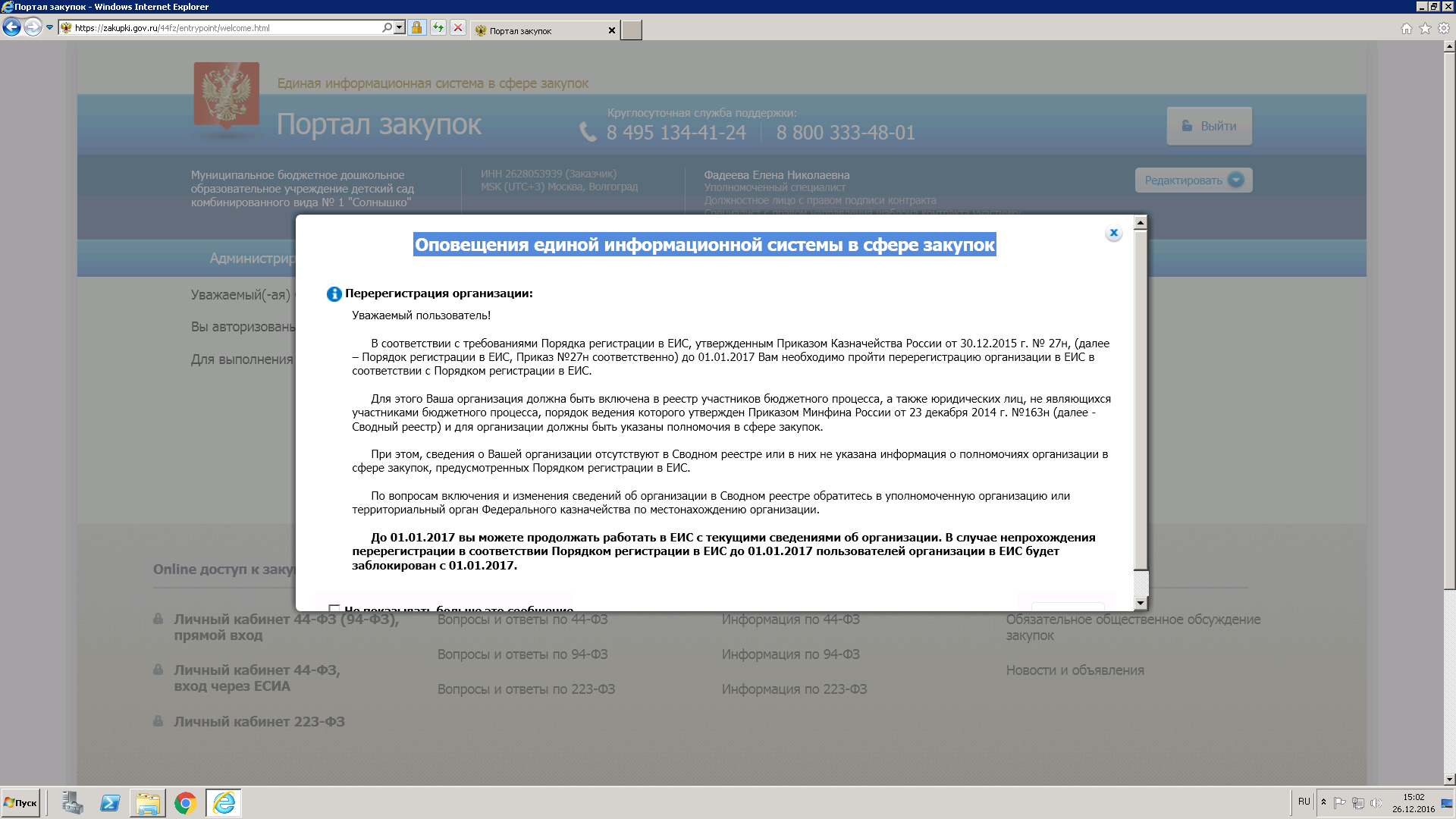Image resolution: width=1456 pixels, height=819 pixels.
Task: Click the search magnifier in the address bar
Action: coord(388,28)
